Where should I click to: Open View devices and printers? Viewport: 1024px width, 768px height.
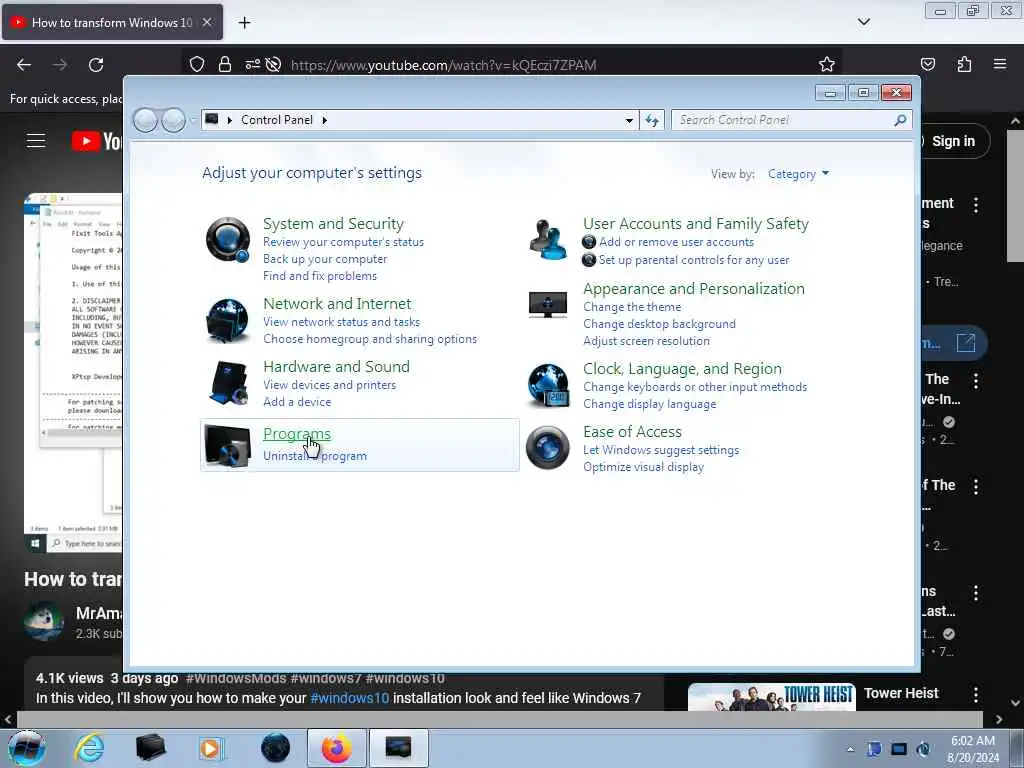pos(329,385)
